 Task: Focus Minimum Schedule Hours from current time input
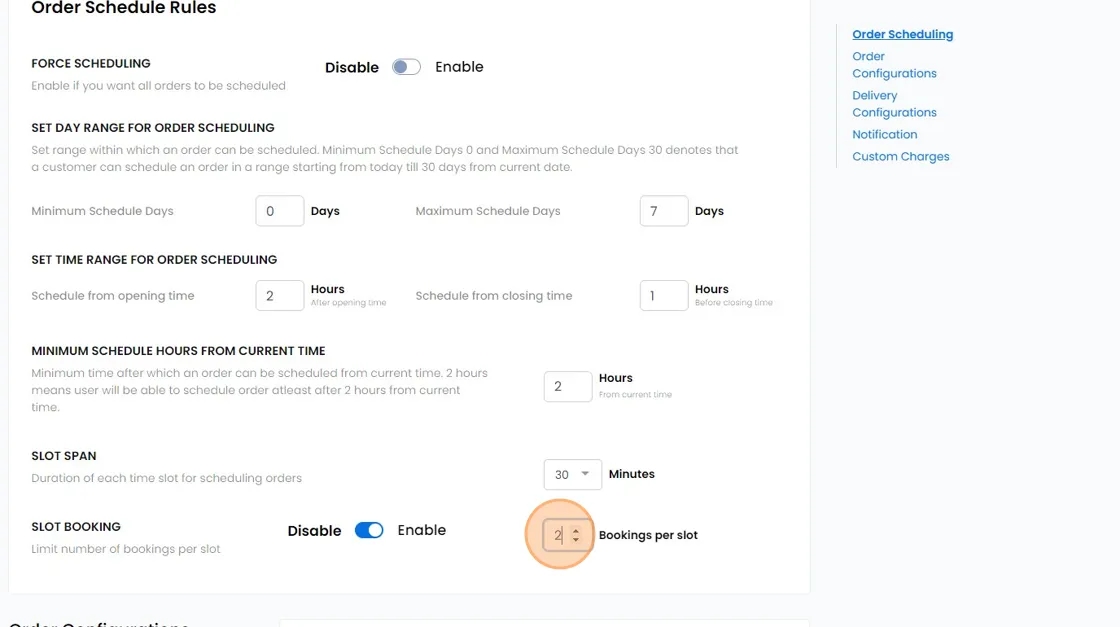567,387
